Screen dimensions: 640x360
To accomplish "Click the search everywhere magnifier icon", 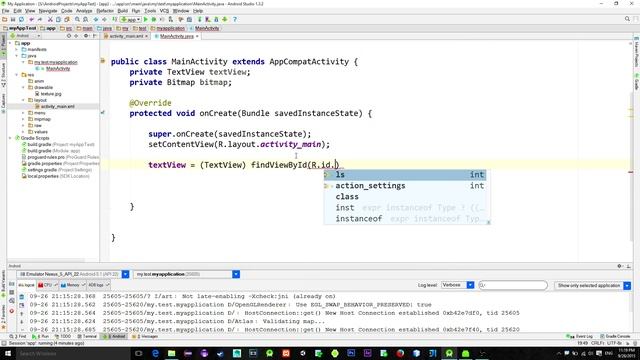I will click(627, 19).
